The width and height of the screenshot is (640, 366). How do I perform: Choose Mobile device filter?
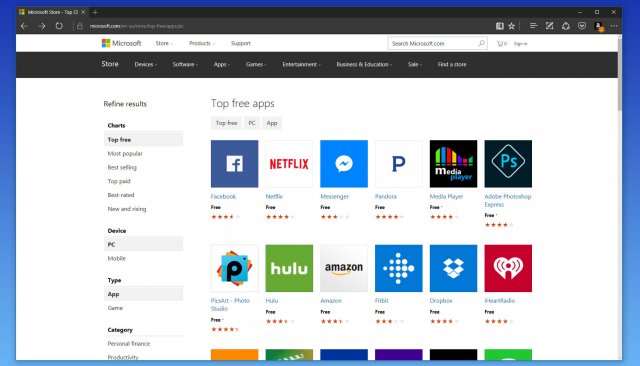pos(117,258)
